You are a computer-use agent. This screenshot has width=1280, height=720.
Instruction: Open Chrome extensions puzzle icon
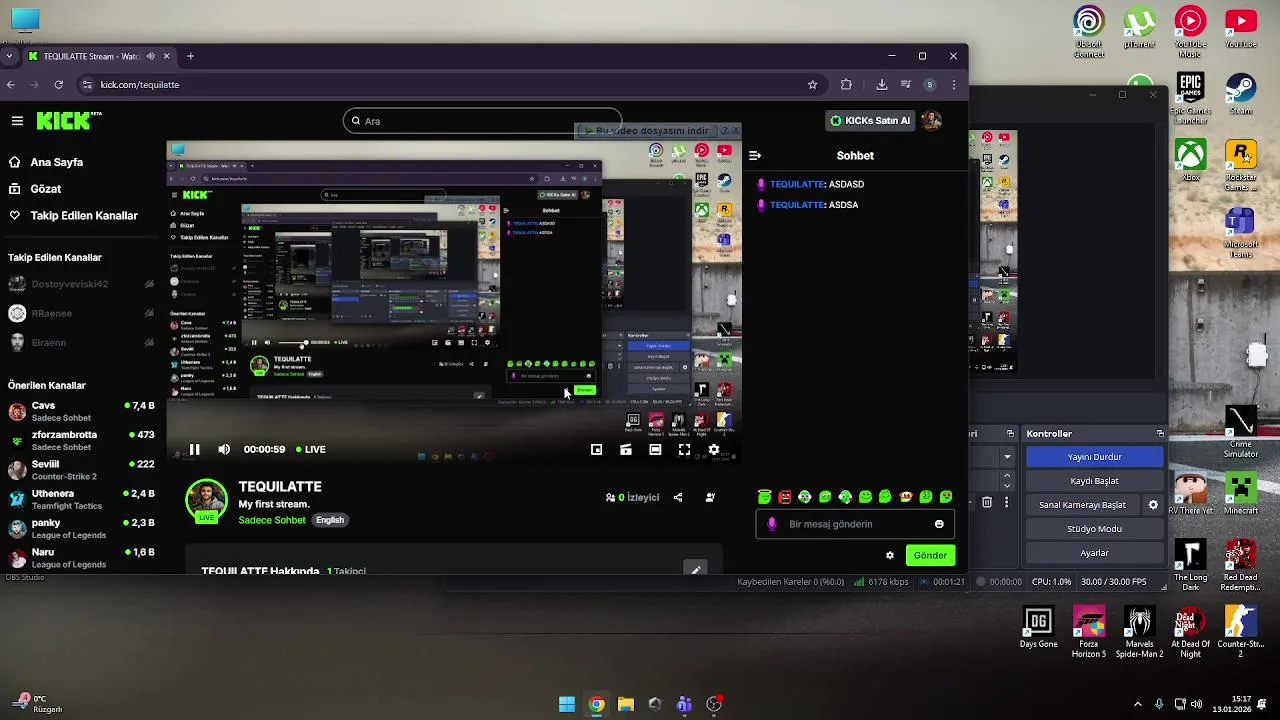tap(846, 85)
